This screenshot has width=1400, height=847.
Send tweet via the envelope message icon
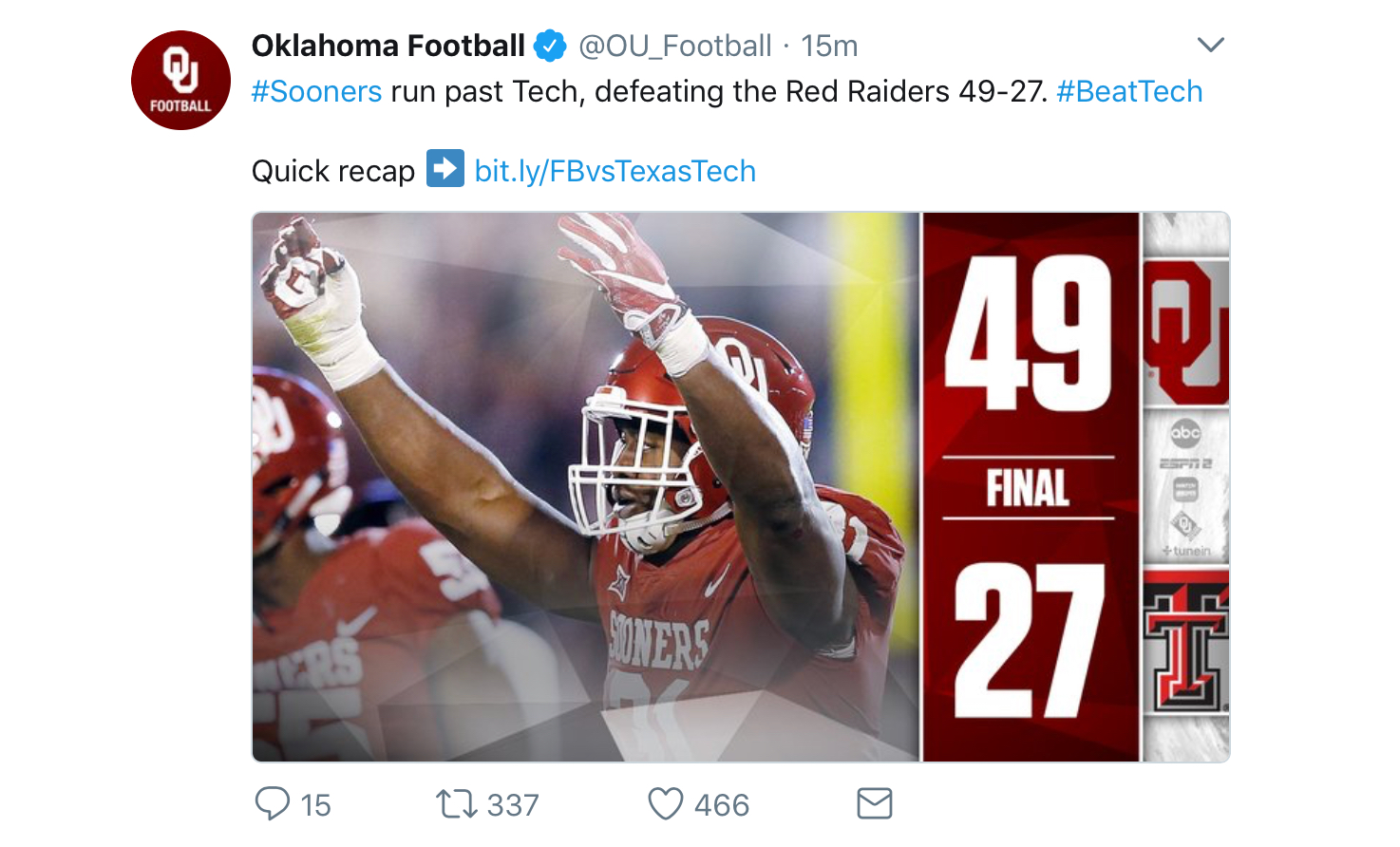click(874, 803)
